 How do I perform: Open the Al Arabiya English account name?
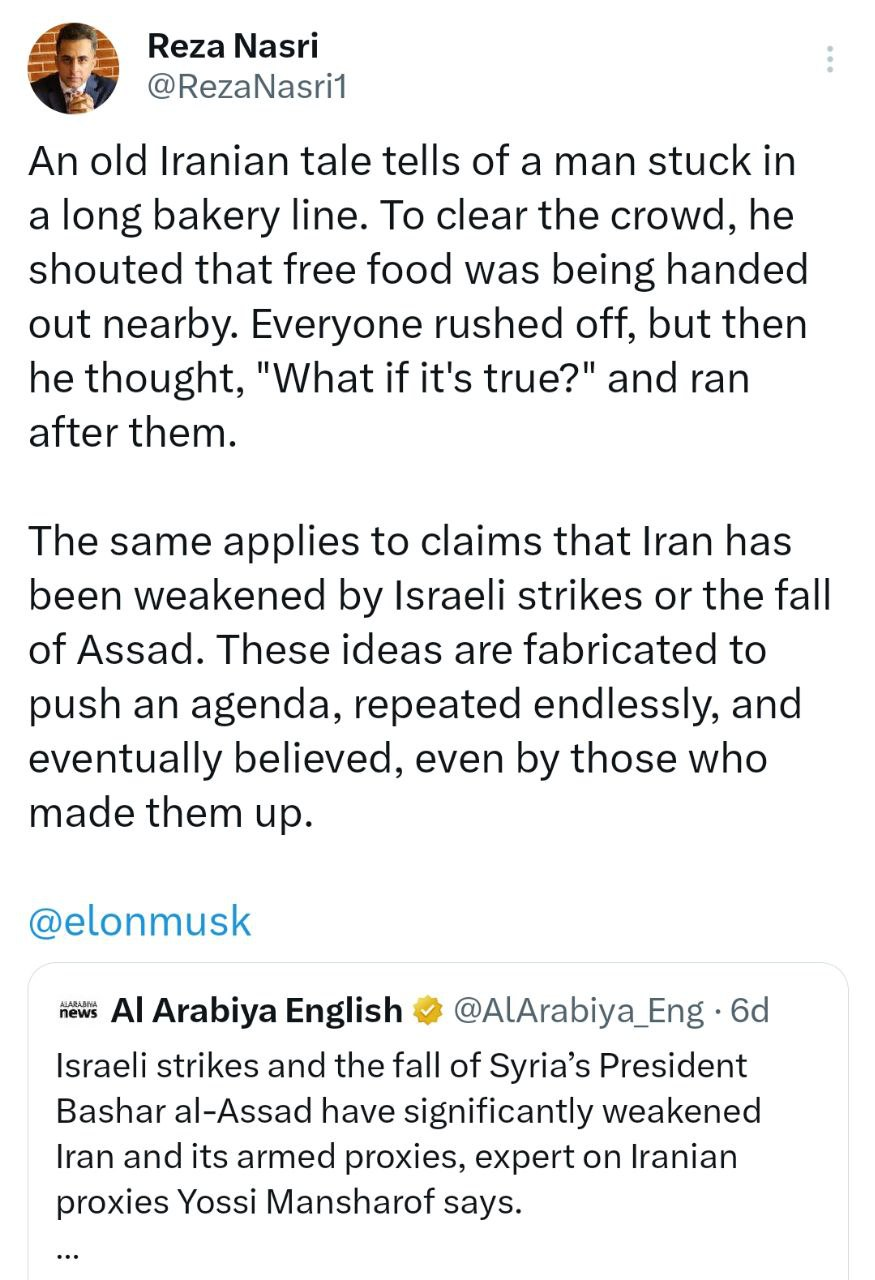(x=256, y=1011)
